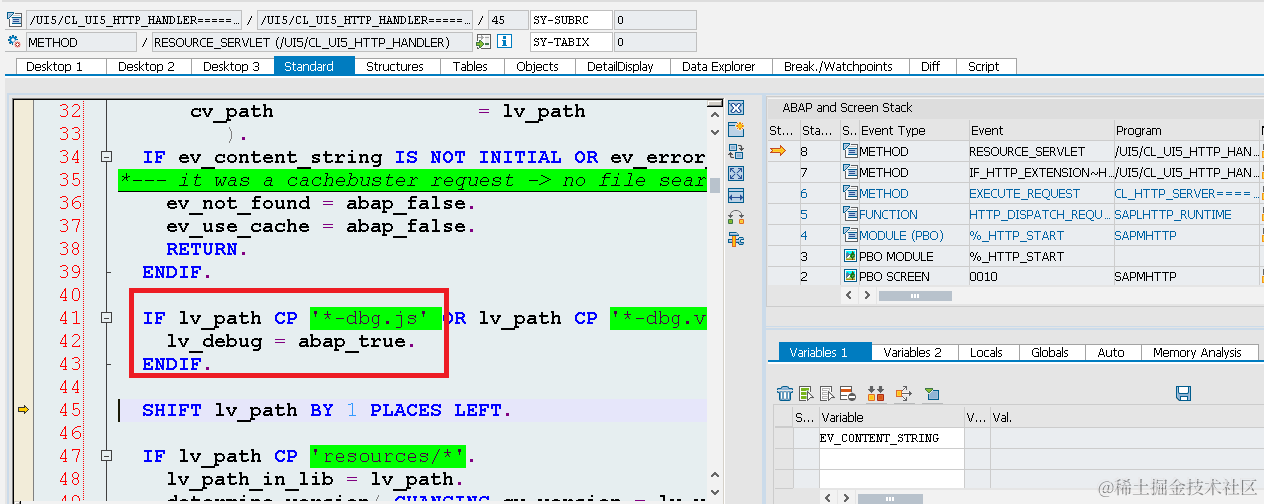Open the Diff tab
The width and height of the screenshot is (1264, 504).
point(931,66)
